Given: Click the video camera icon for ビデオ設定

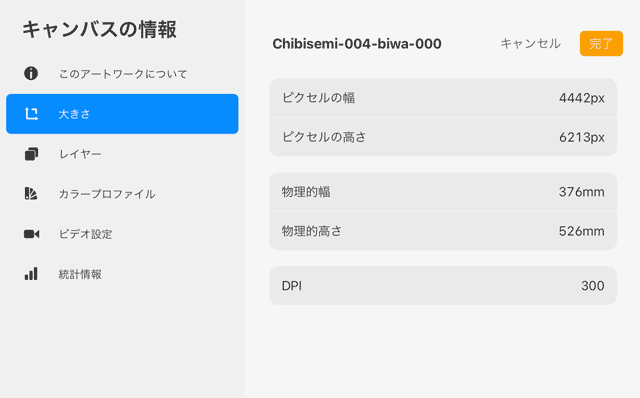Looking at the screenshot, I should pos(31,234).
